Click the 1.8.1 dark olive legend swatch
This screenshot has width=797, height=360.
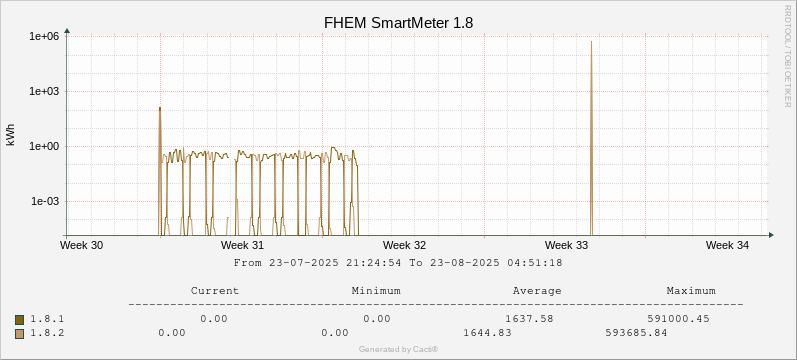[x=20, y=320]
